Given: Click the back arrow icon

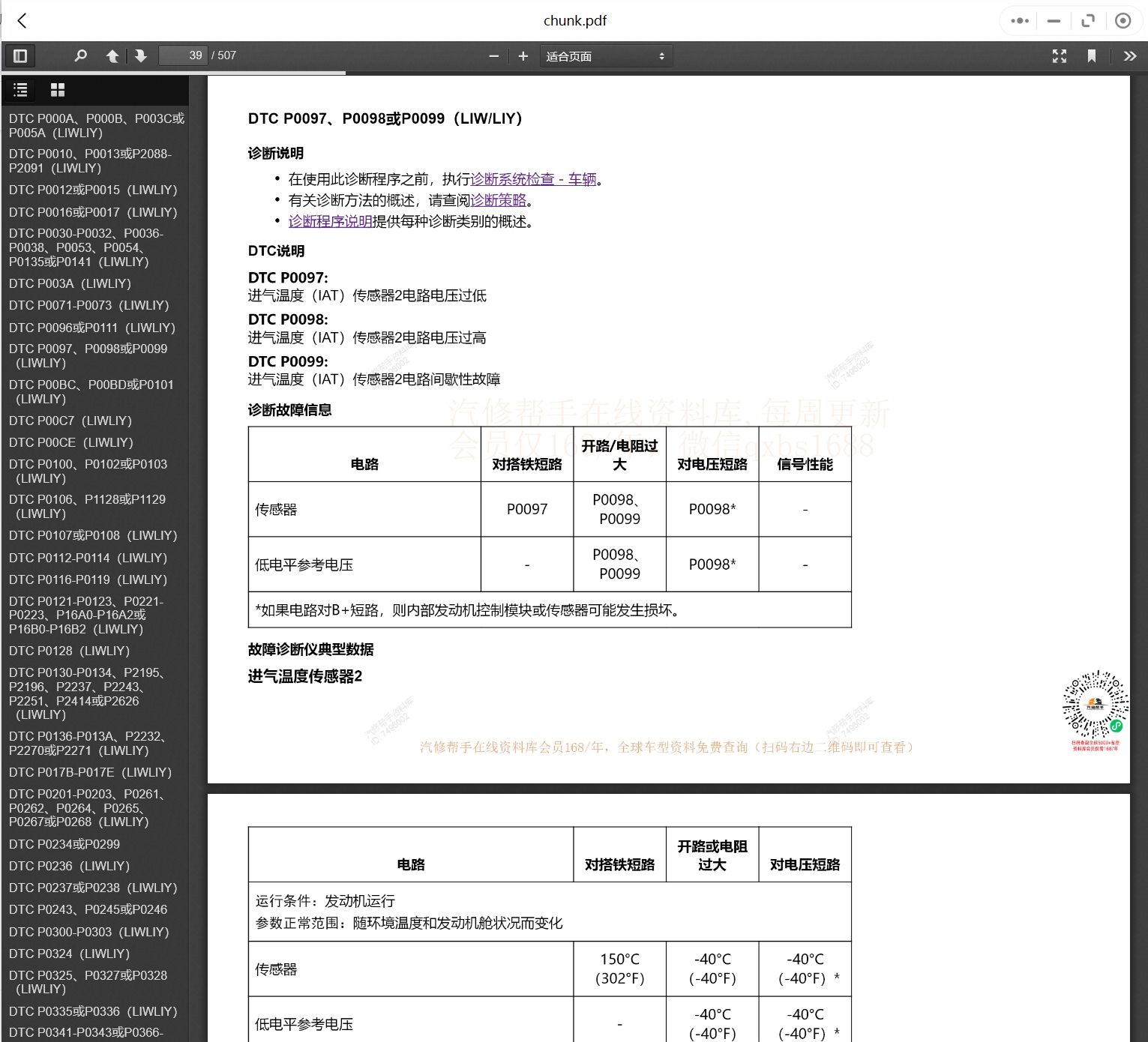Looking at the screenshot, I should (x=22, y=21).
